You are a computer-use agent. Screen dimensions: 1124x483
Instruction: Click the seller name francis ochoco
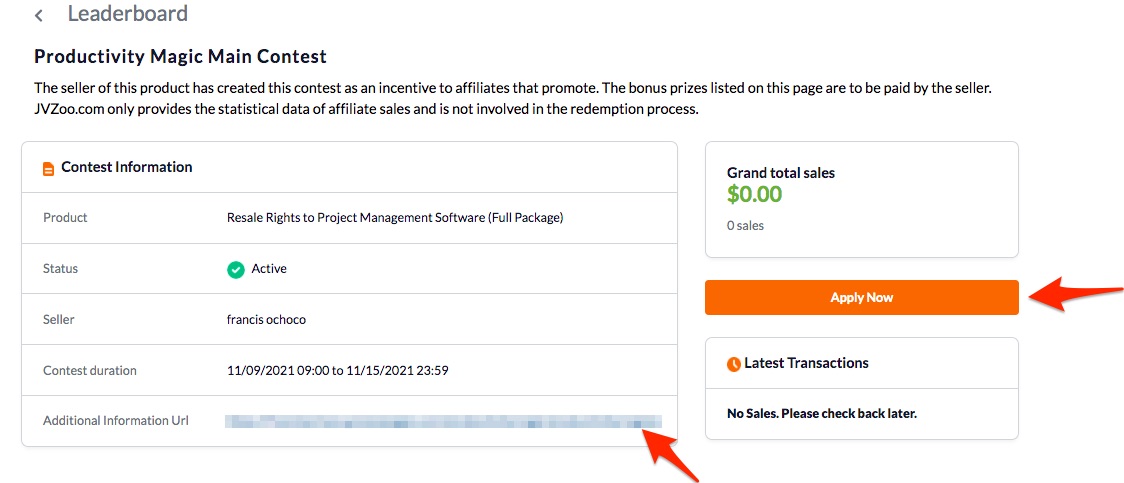point(266,320)
